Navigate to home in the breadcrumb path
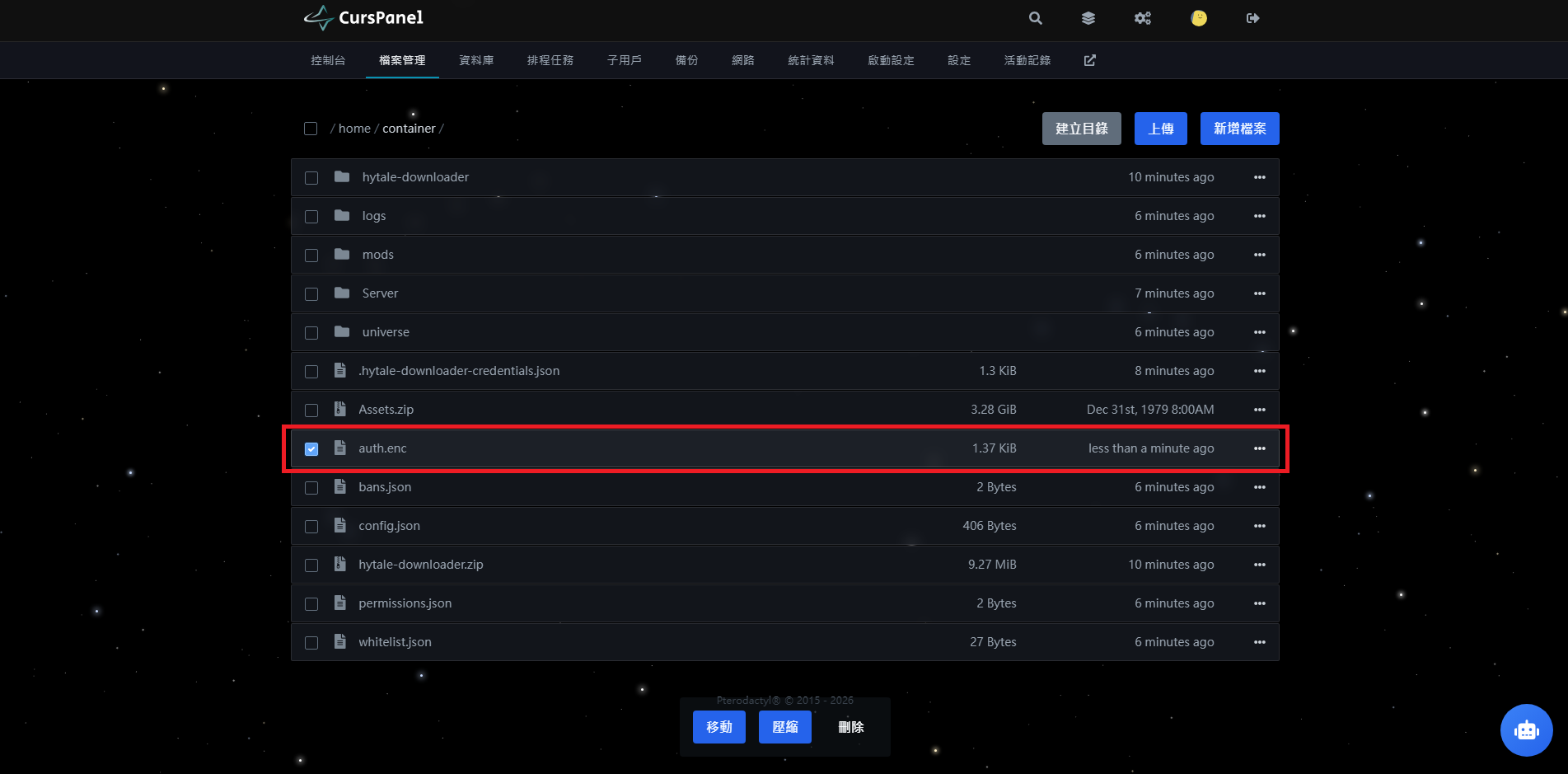1568x774 pixels. [x=354, y=129]
